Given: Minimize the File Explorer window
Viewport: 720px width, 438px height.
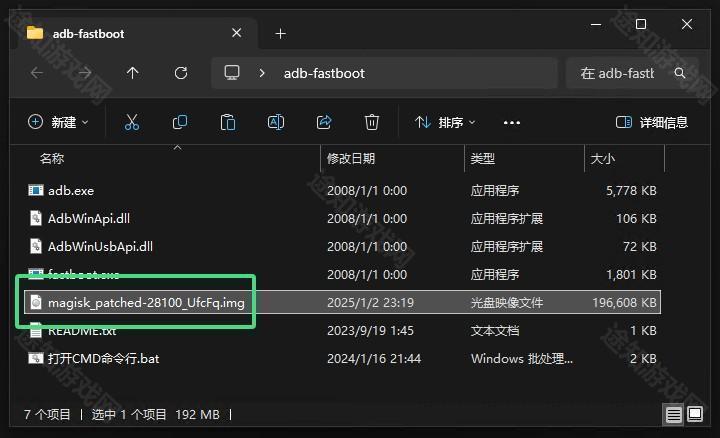Looking at the screenshot, I should click(596, 24).
